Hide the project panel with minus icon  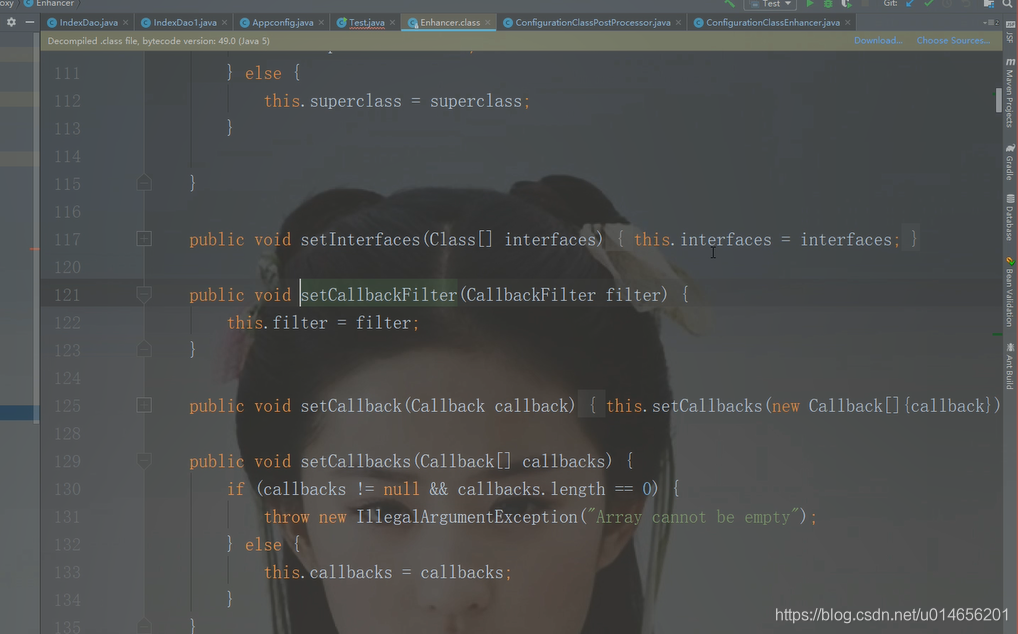click(30, 22)
